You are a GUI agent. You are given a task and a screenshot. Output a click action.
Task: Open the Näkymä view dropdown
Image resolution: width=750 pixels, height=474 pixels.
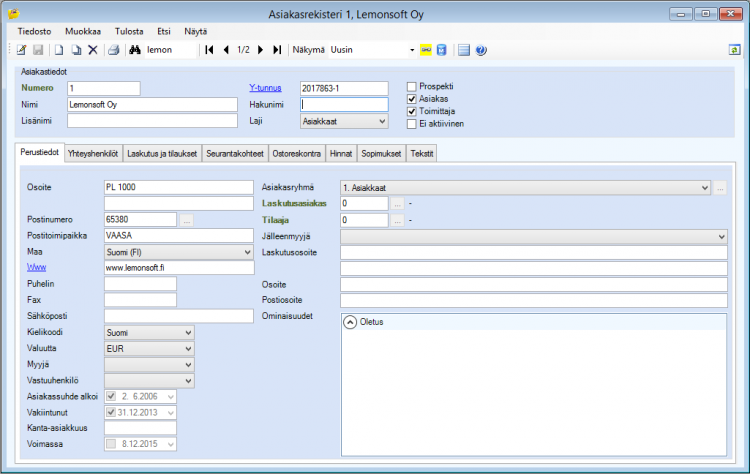[x=412, y=50]
